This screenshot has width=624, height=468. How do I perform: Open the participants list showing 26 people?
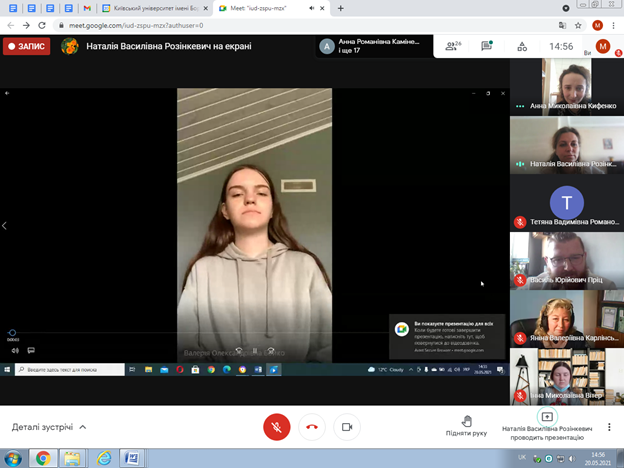point(452,46)
